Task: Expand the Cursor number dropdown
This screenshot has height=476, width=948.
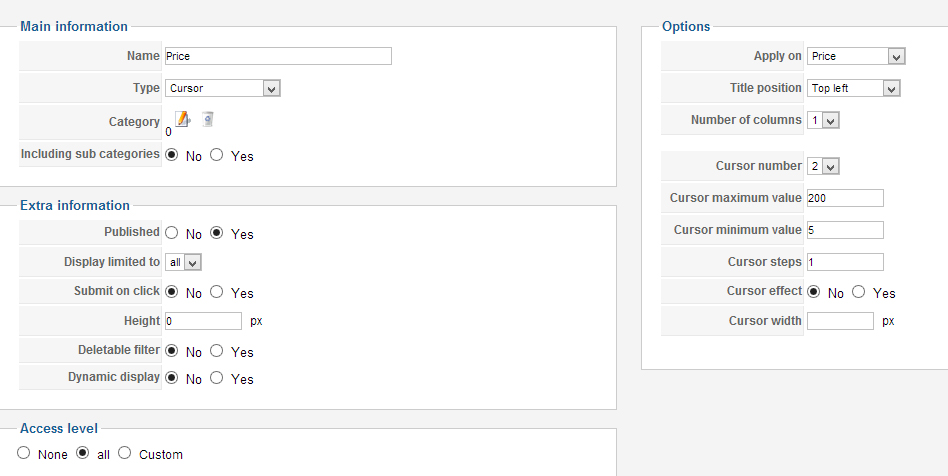Action: pyautogui.click(x=824, y=166)
